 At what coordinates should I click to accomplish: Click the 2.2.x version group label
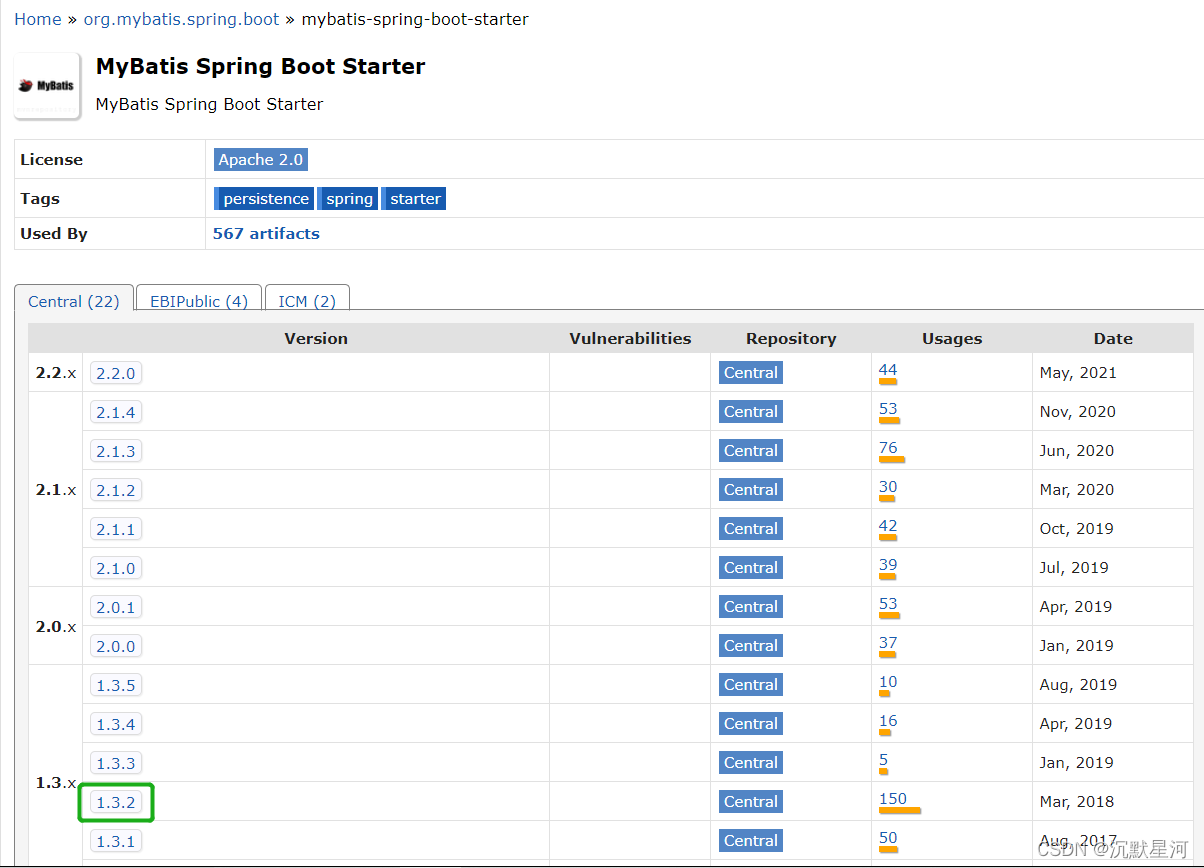pos(56,373)
